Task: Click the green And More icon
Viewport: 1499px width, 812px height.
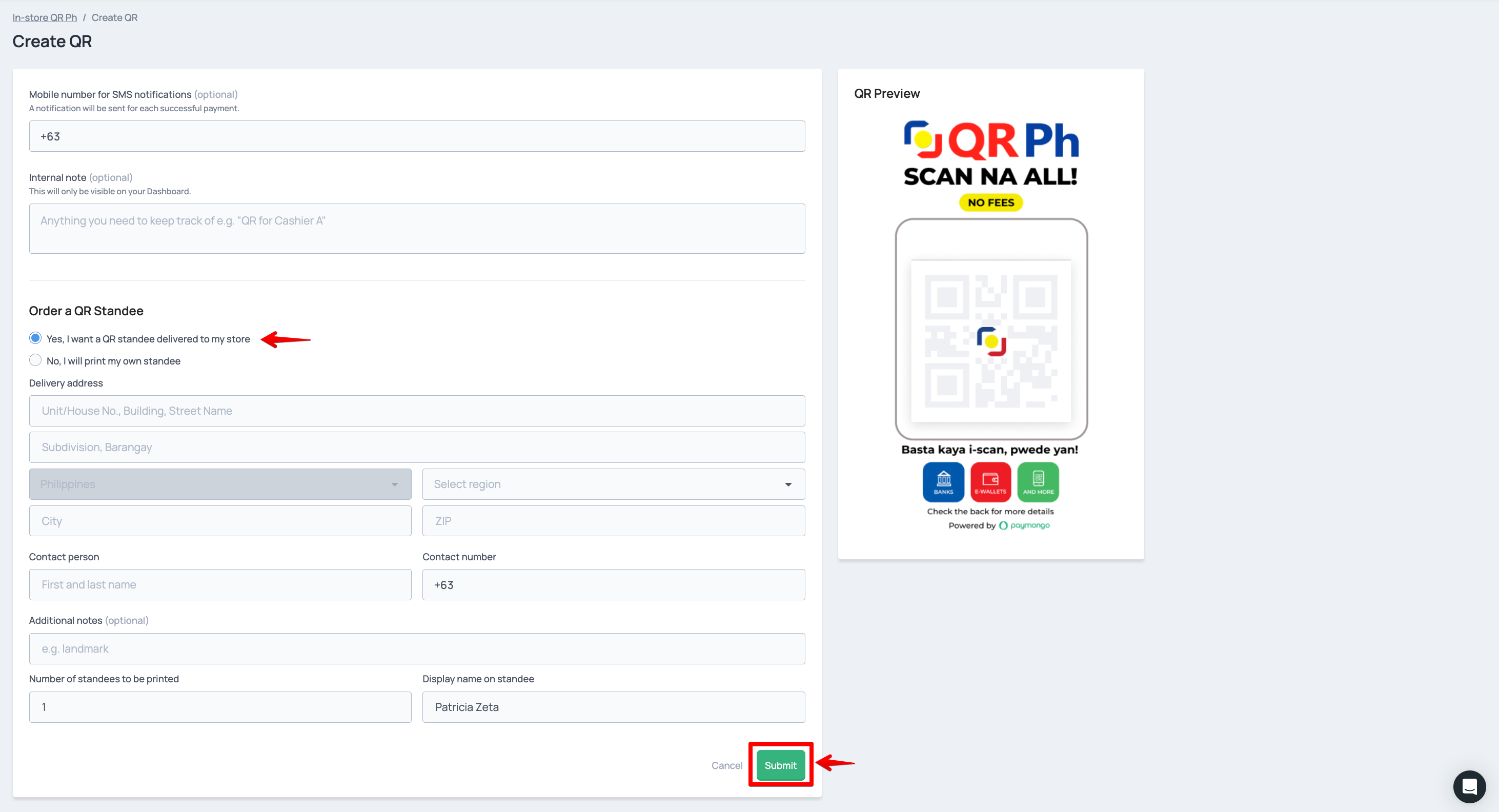Action: [x=1038, y=481]
